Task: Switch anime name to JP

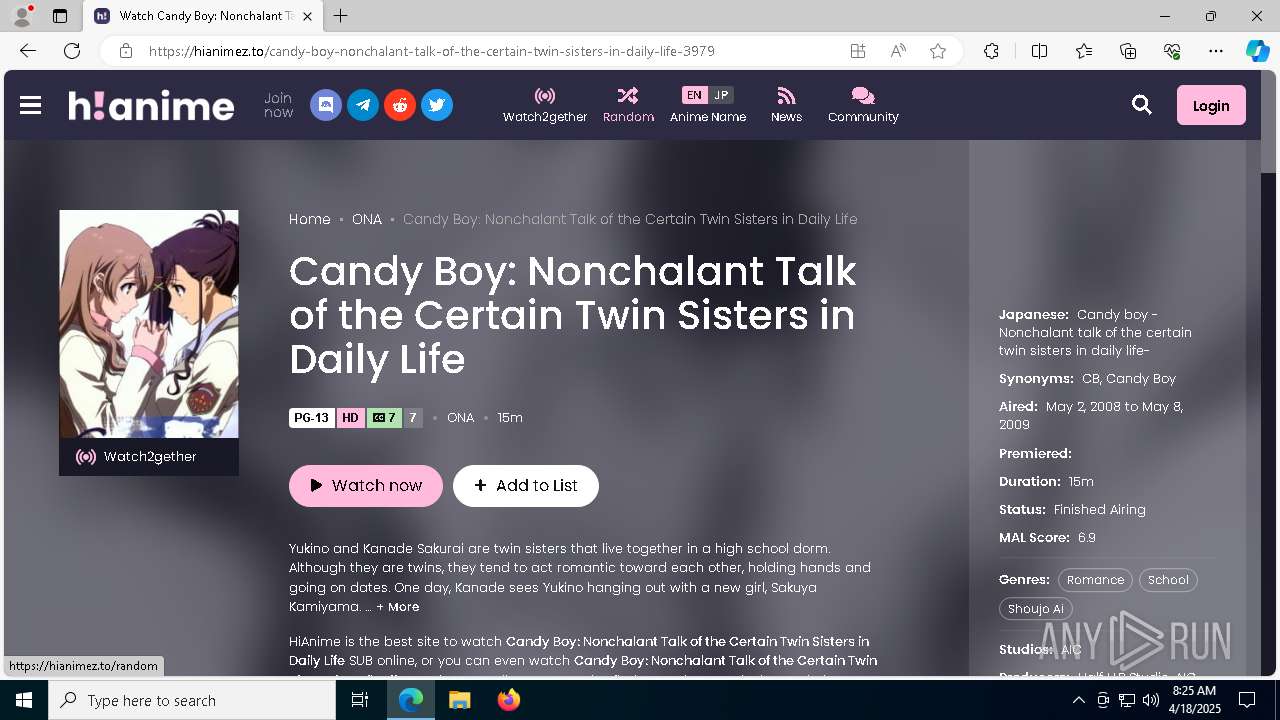Action: click(x=721, y=95)
